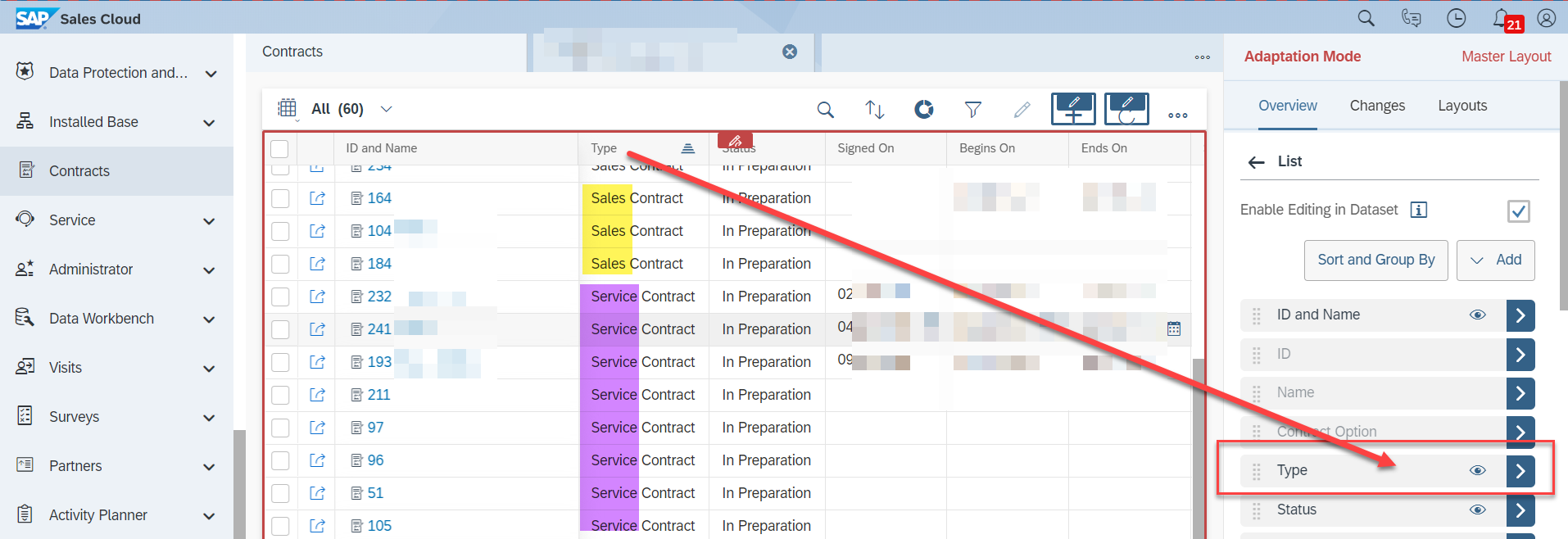Open more actions ellipsis in list toolbar

(x=1178, y=115)
